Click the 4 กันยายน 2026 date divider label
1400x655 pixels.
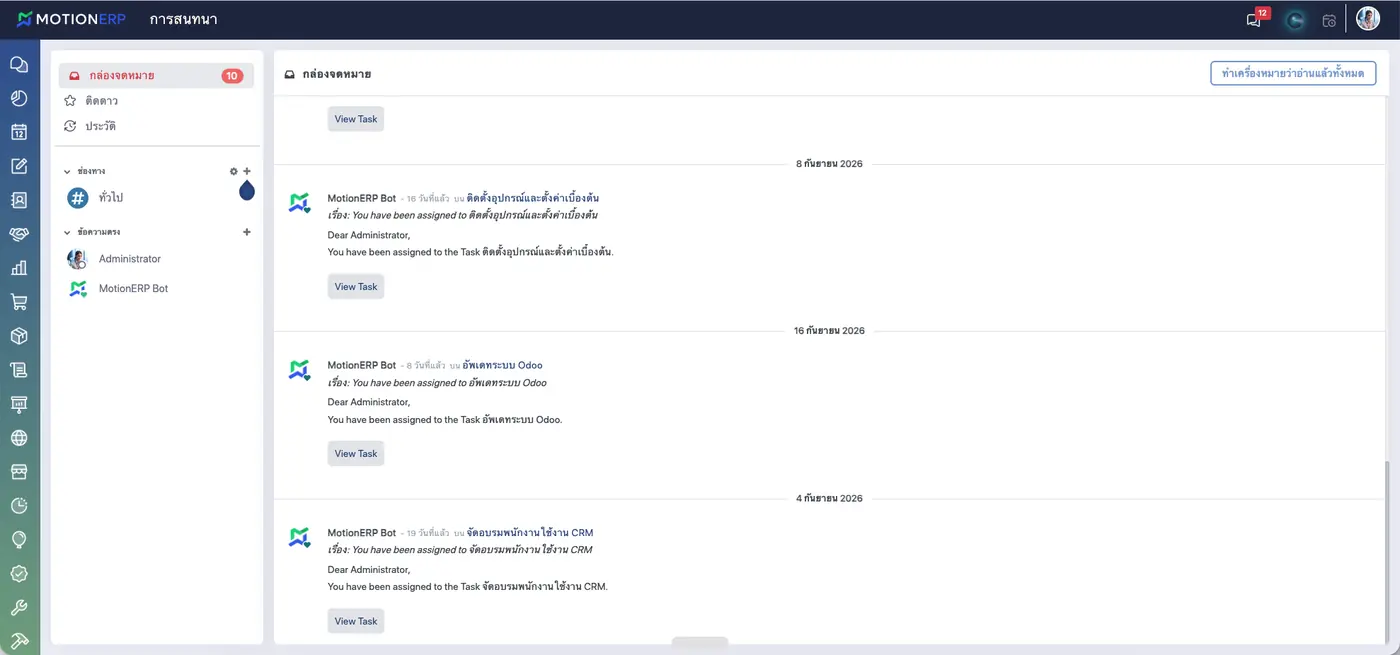[x=829, y=498]
